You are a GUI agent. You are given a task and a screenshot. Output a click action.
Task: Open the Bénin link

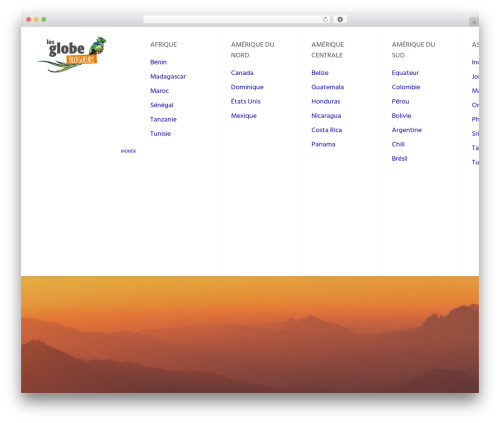click(158, 62)
